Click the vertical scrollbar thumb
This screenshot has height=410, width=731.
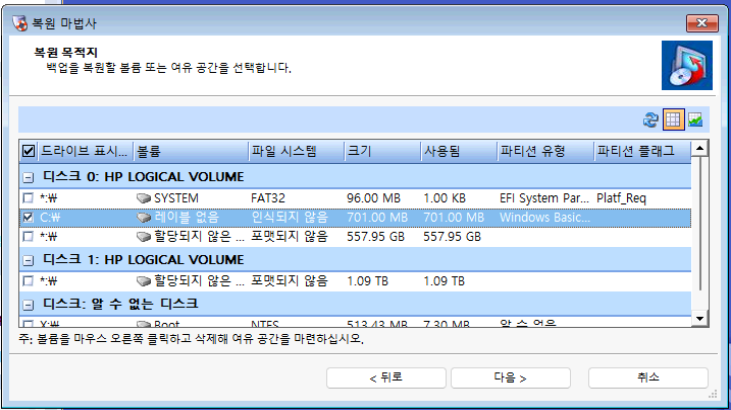(700, 224)
